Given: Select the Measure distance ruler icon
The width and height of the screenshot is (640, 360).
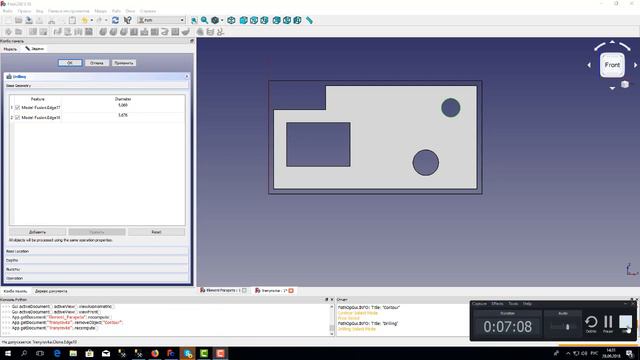Looking at the screenshot, I should coord(309,20).
